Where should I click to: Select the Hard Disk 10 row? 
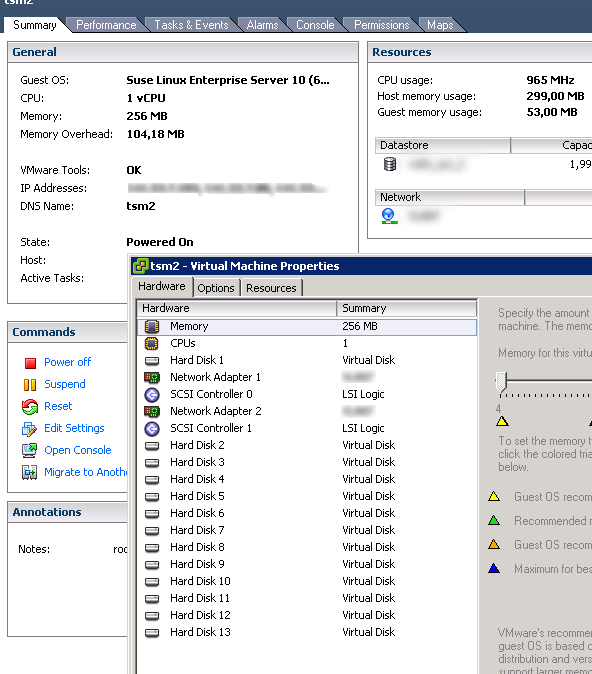[307, 582]
